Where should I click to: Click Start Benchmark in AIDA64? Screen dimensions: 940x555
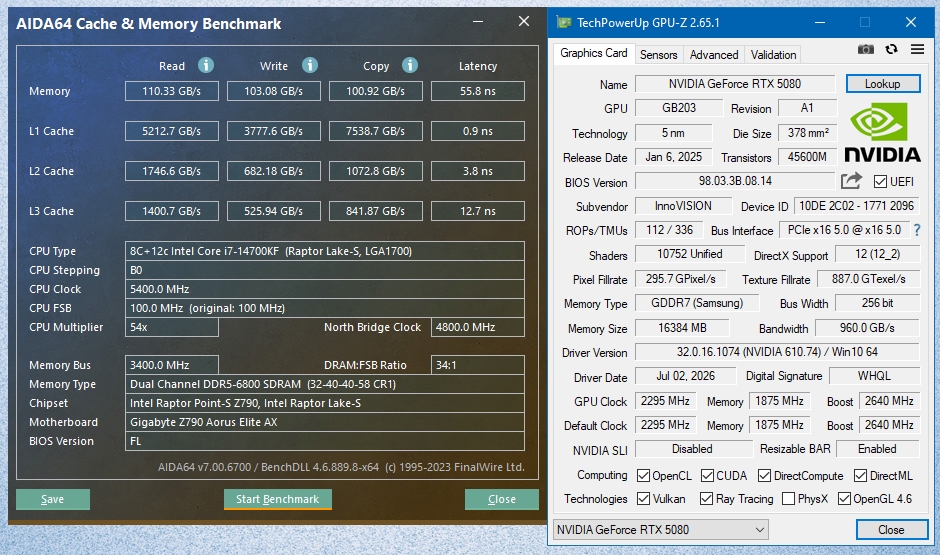[278, 499]
